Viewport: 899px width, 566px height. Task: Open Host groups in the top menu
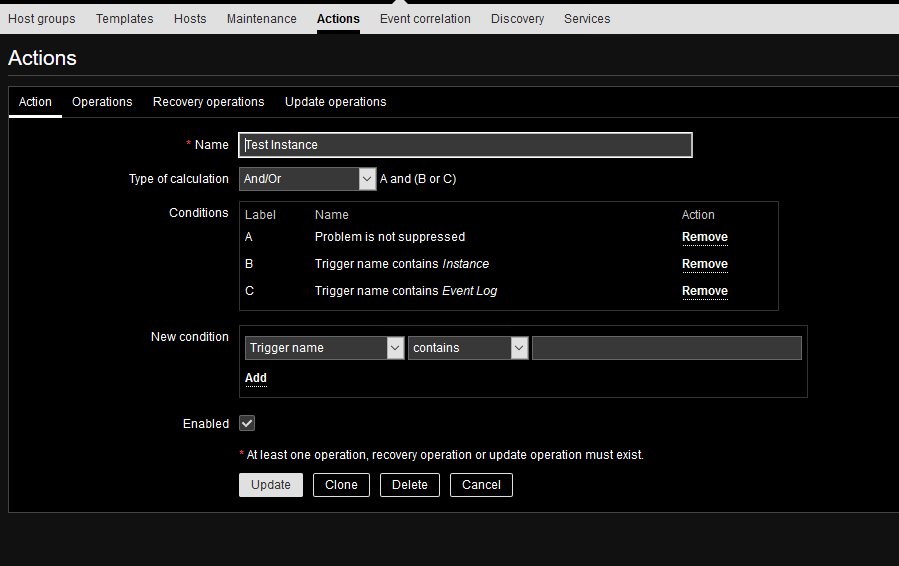coord(41,19)
